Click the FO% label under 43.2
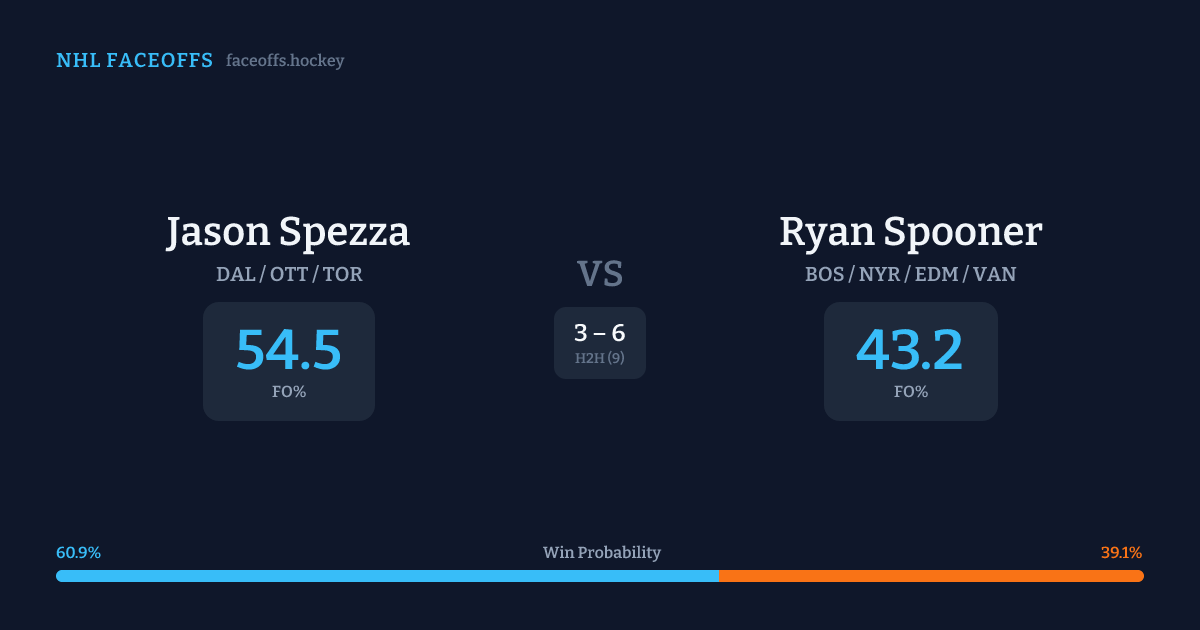Image resolution: width=1200 pixels, height=630 pixels. pyautogui.click(x=910, y=392)
